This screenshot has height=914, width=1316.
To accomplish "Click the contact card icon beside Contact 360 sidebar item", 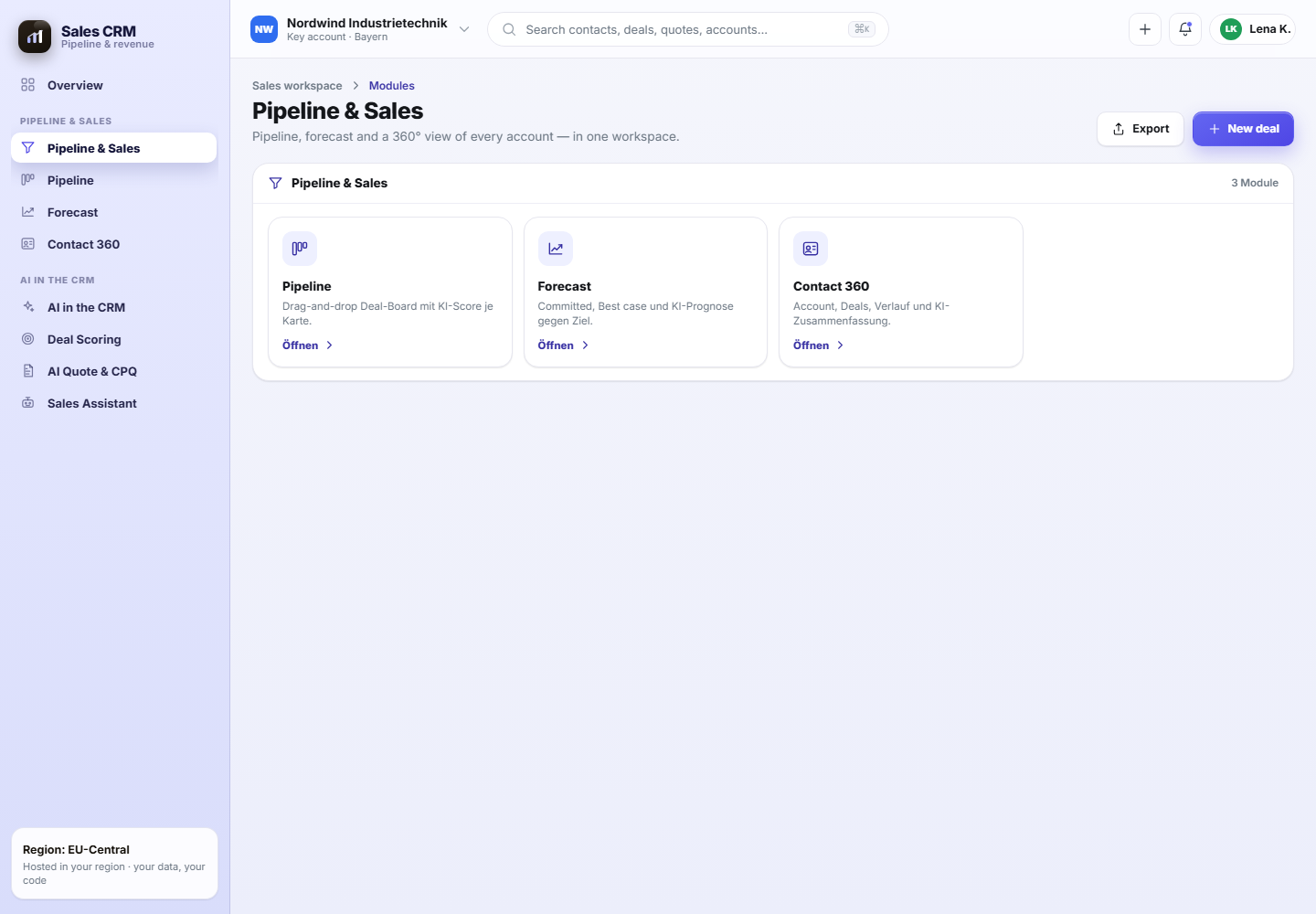I will 28,244.
